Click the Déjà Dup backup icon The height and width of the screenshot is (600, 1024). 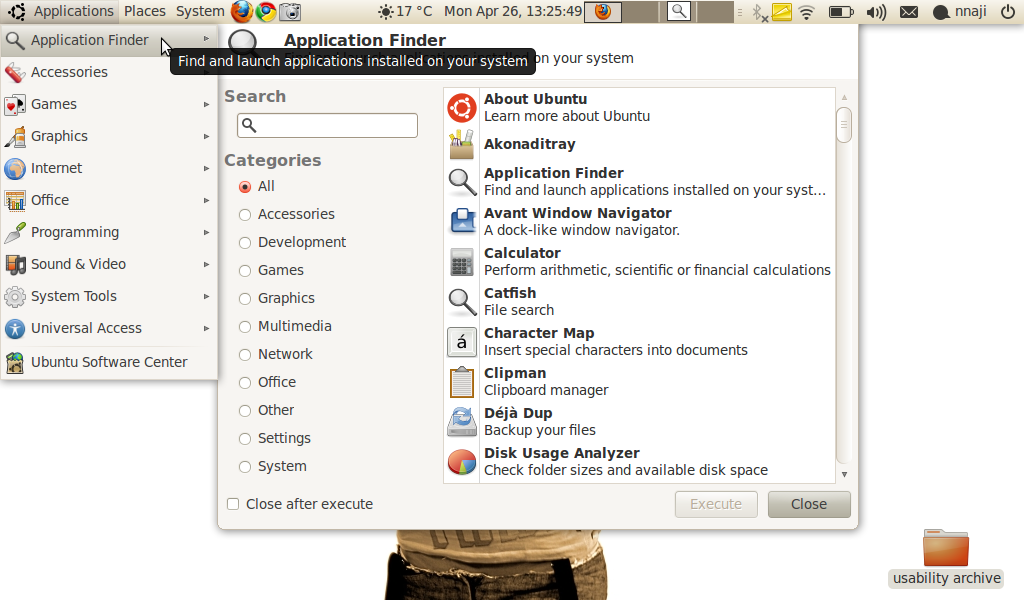click(x=461, y=422)
